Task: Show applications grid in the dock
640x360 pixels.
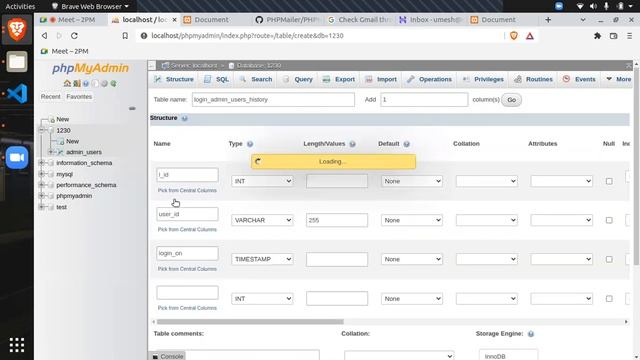Action: pos(17,345)
